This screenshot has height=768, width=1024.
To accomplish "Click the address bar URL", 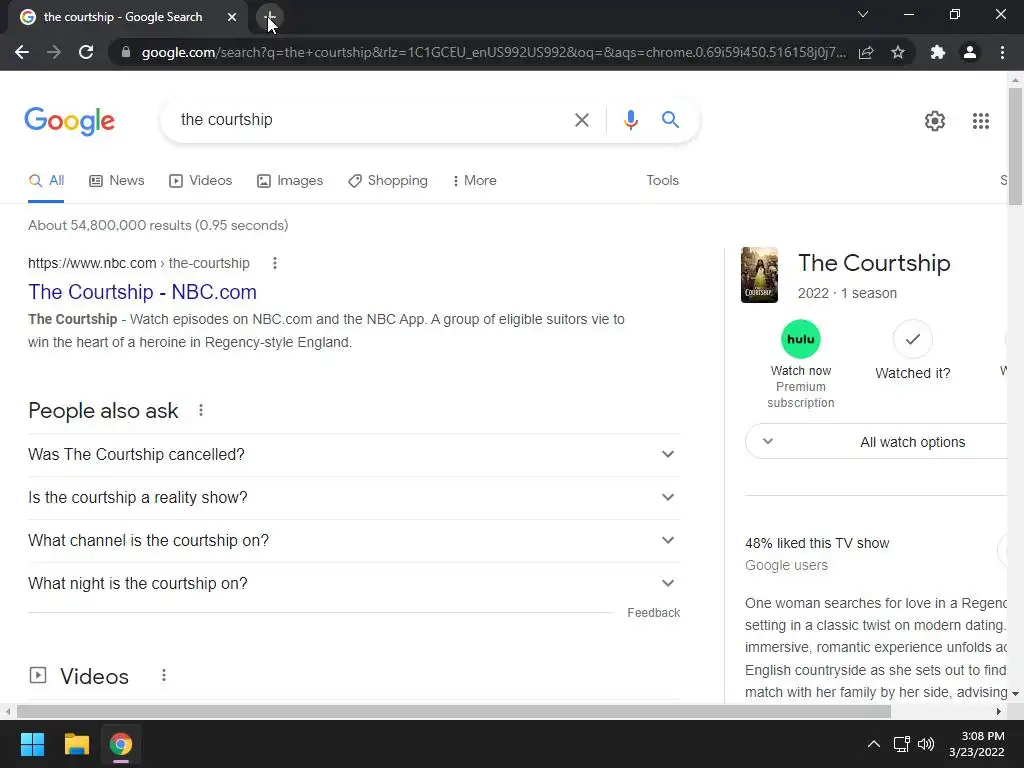I will (493, 52).
